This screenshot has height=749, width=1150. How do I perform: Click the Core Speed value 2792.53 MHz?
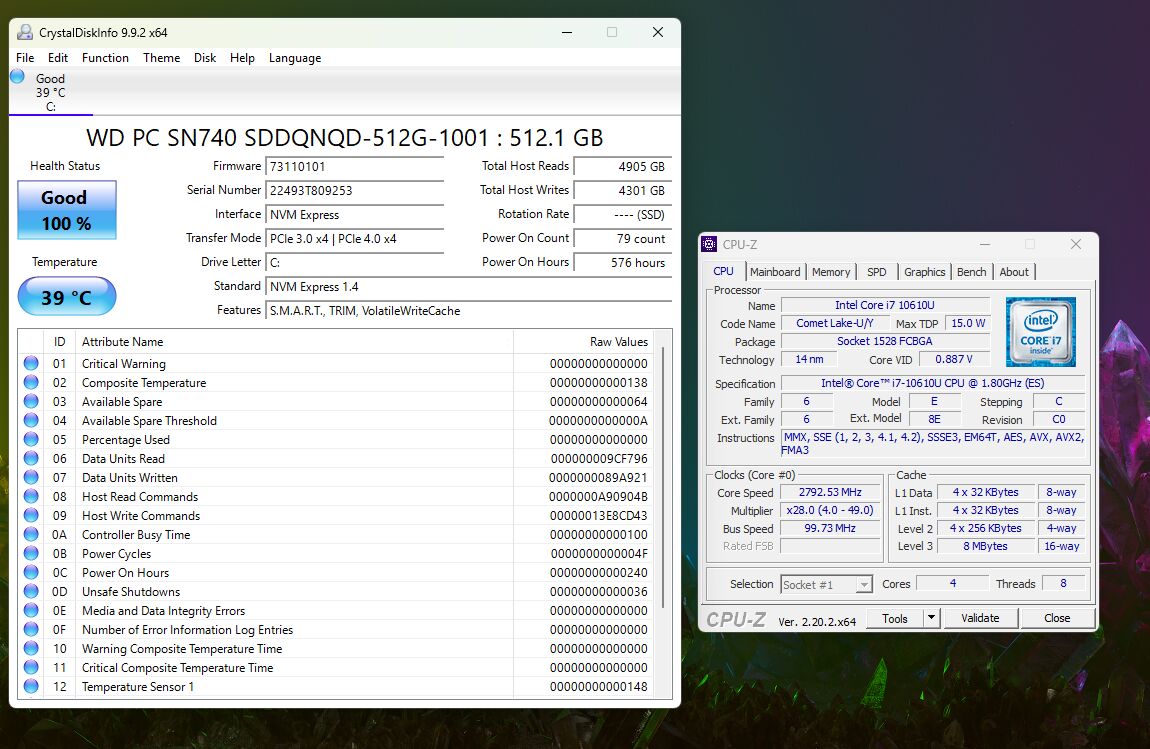click(x=830, y=492)
